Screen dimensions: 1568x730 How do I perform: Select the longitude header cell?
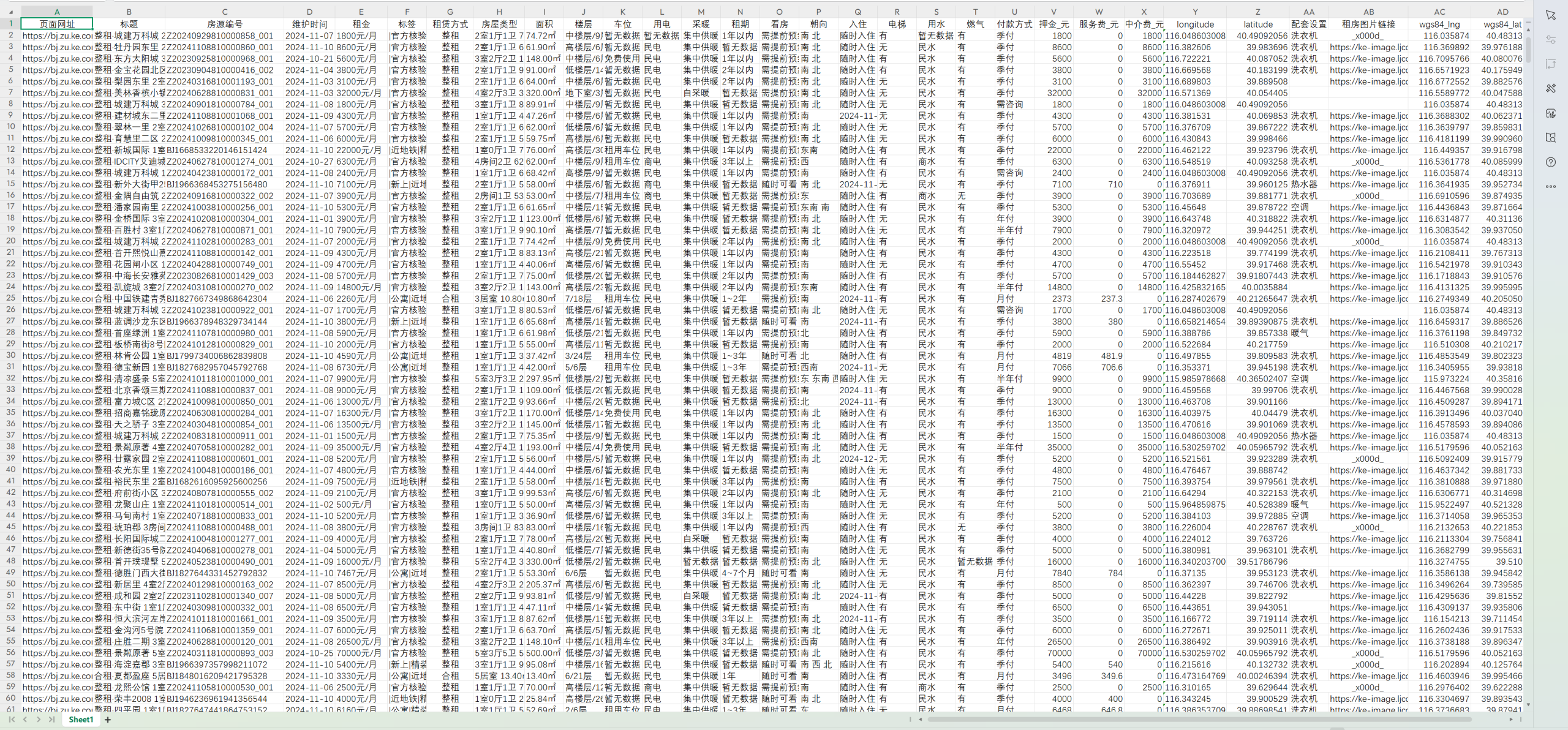point(1194,24)
